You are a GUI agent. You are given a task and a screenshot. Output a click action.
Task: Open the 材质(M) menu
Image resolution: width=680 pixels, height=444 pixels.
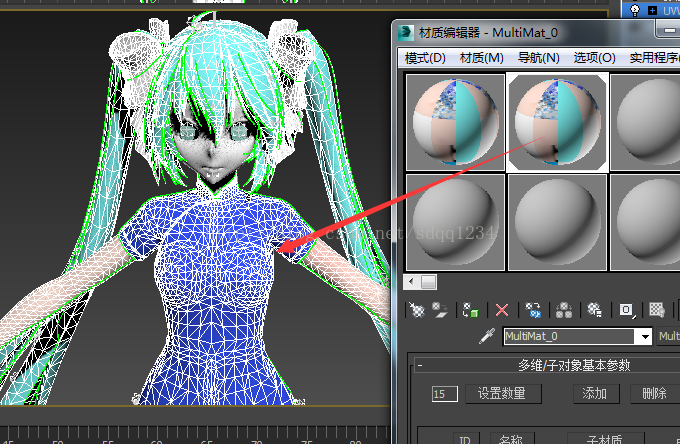[481, 57]
